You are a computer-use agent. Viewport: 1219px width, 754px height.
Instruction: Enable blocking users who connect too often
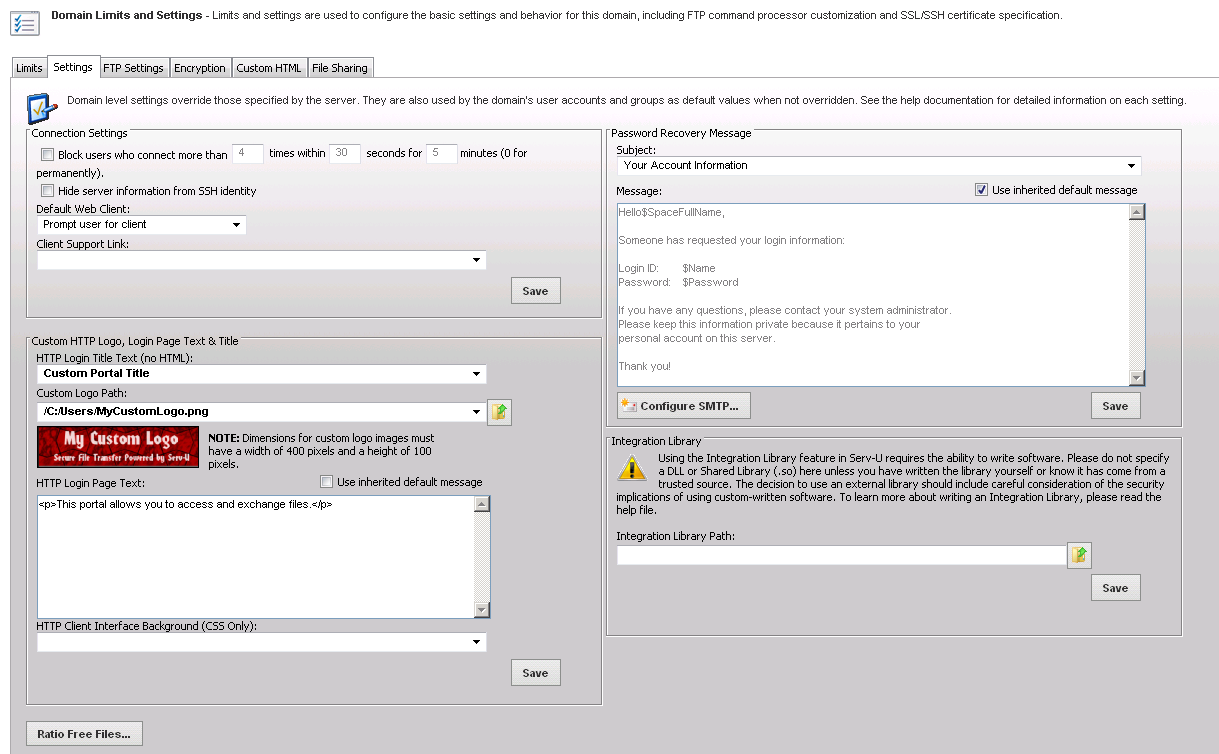pyautogui.click(x=46, y=154)
